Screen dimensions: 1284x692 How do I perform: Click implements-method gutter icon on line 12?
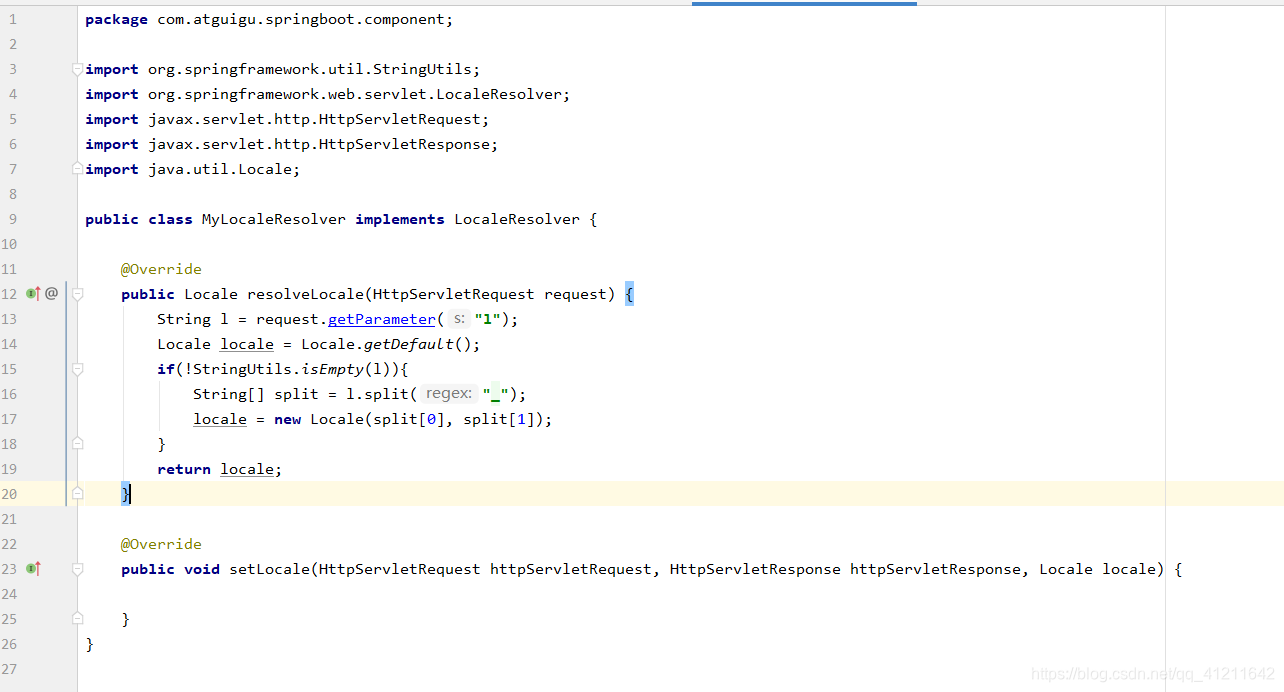tap(33, 293)
